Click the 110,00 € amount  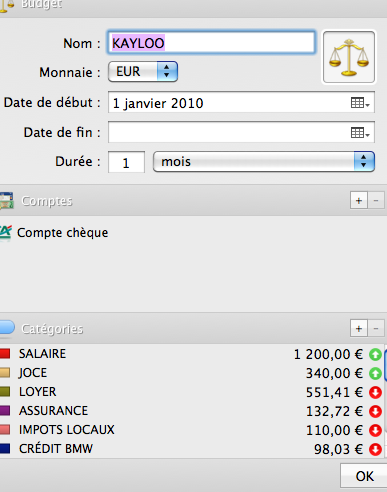[334, 430]
